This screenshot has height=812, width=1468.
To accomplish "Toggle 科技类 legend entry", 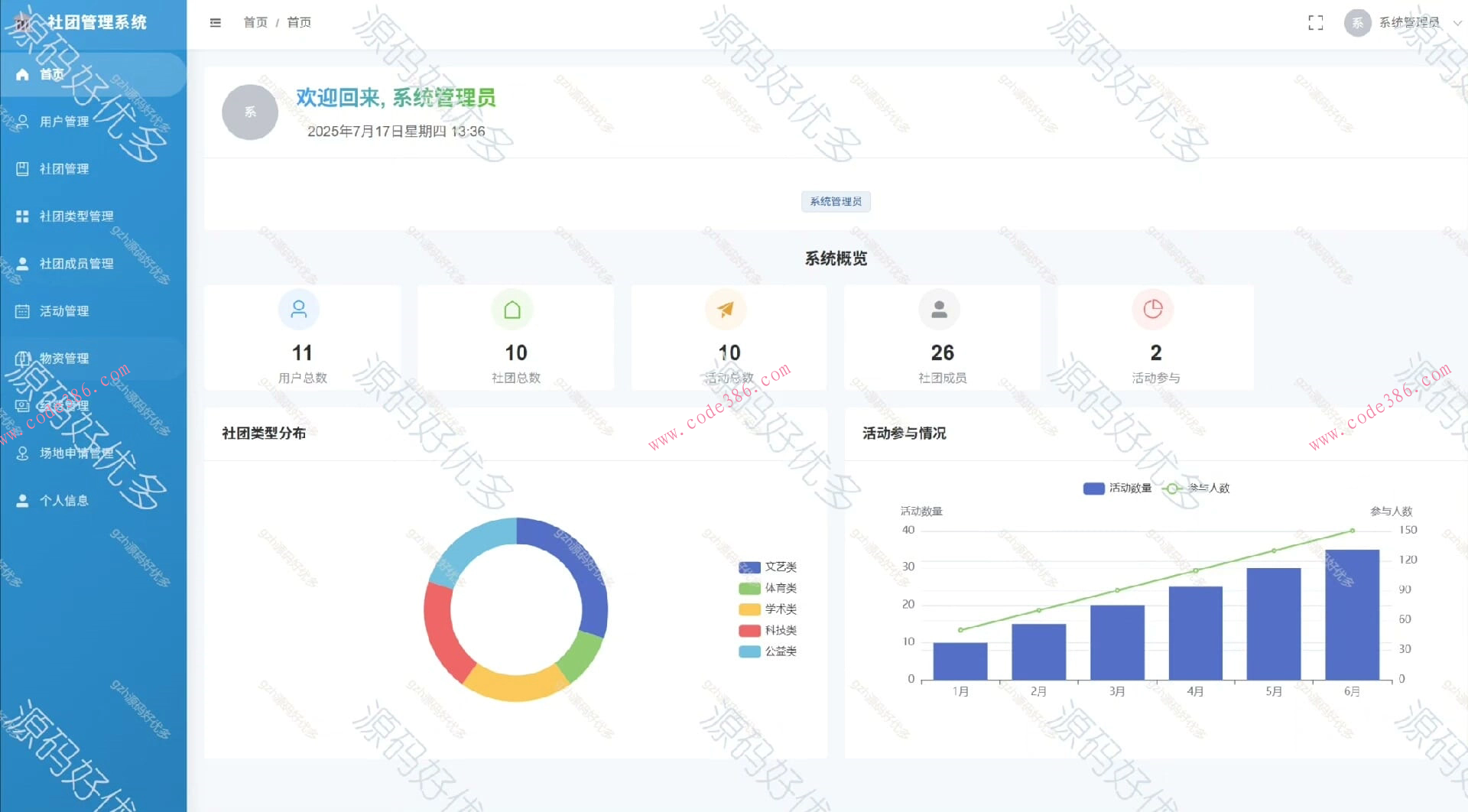I will 768,631.
